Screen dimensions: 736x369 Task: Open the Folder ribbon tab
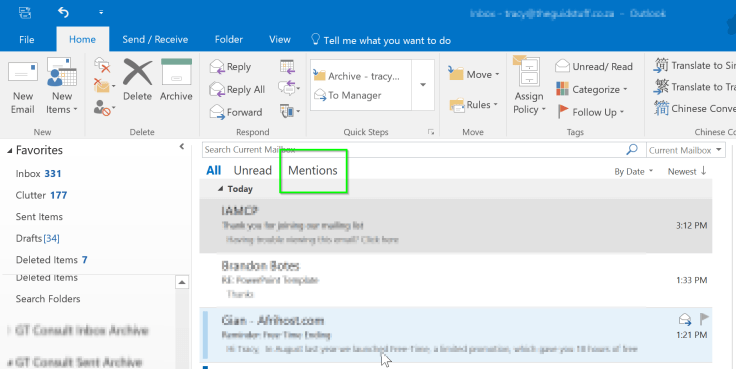pyautogui.click(x=229, y=39)
